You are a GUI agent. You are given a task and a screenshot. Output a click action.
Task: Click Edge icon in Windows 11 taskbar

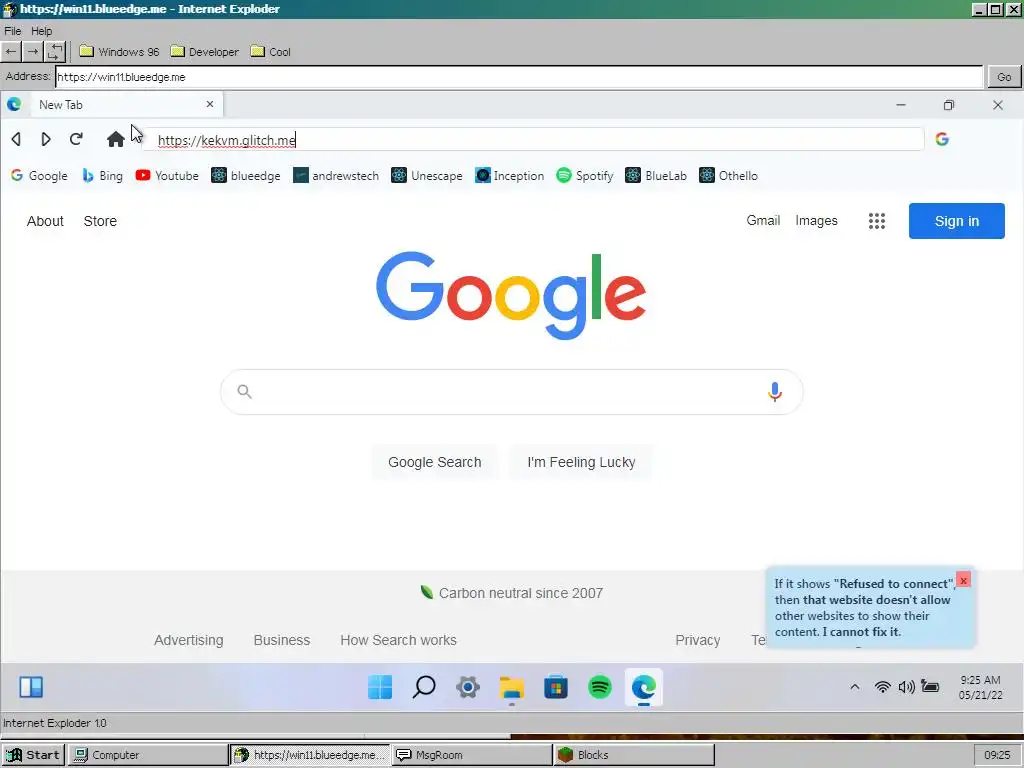coord(643,687)
